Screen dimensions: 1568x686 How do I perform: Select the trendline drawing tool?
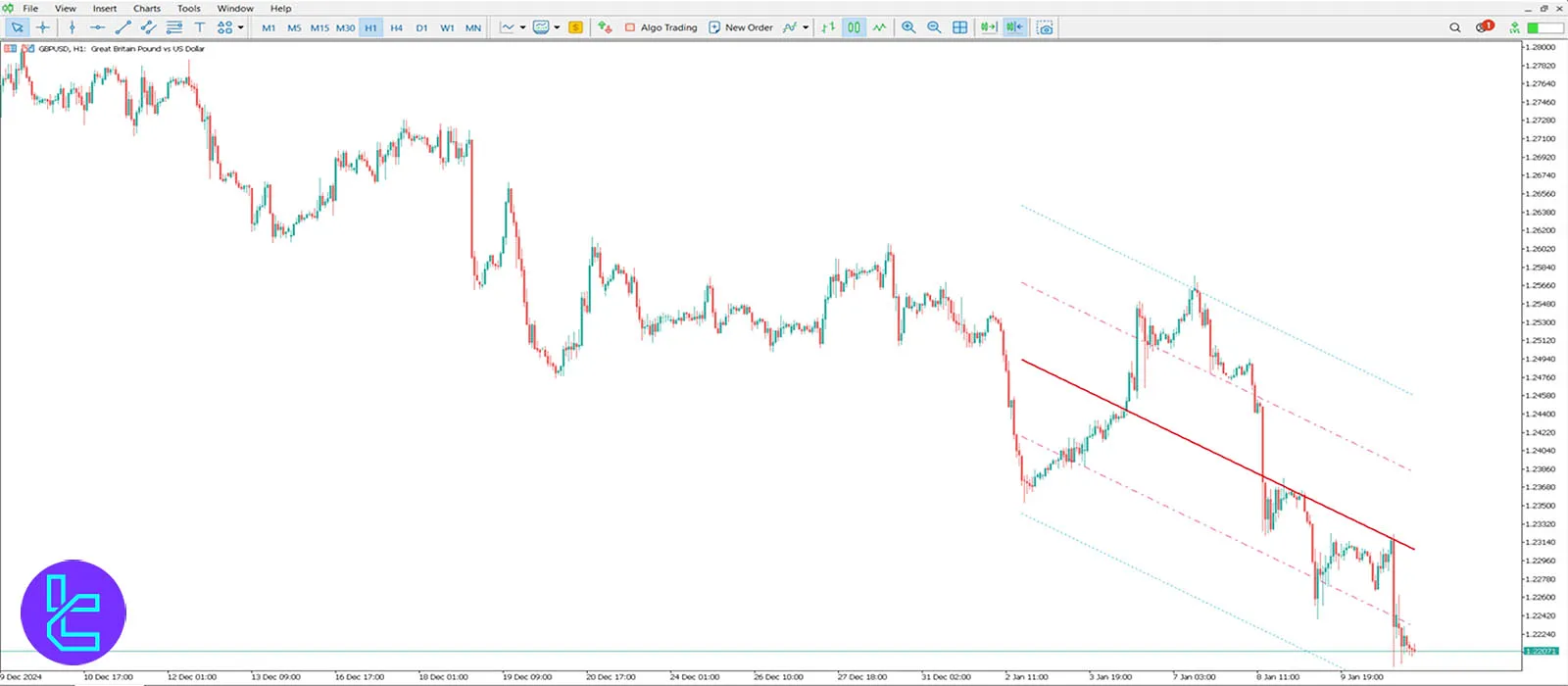pos(122,27)
